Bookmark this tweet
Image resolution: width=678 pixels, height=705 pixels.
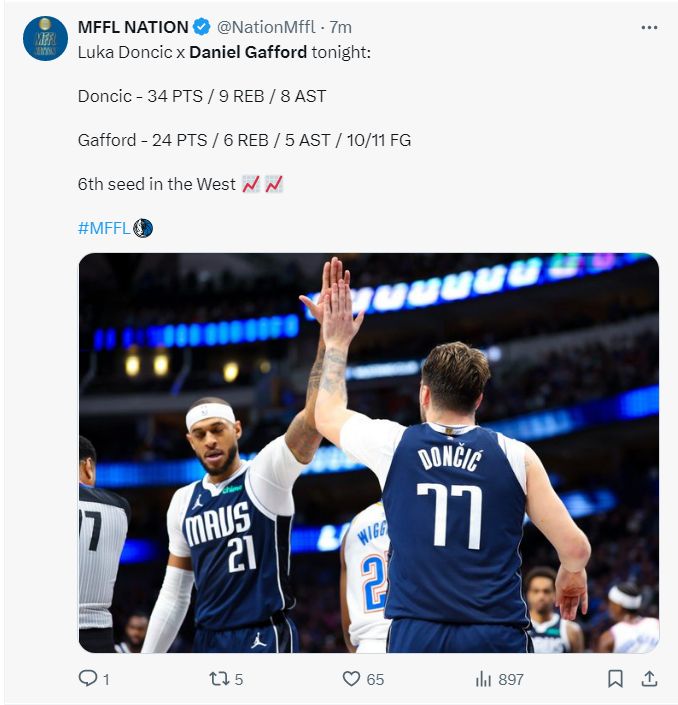click(x=615, y=678)
